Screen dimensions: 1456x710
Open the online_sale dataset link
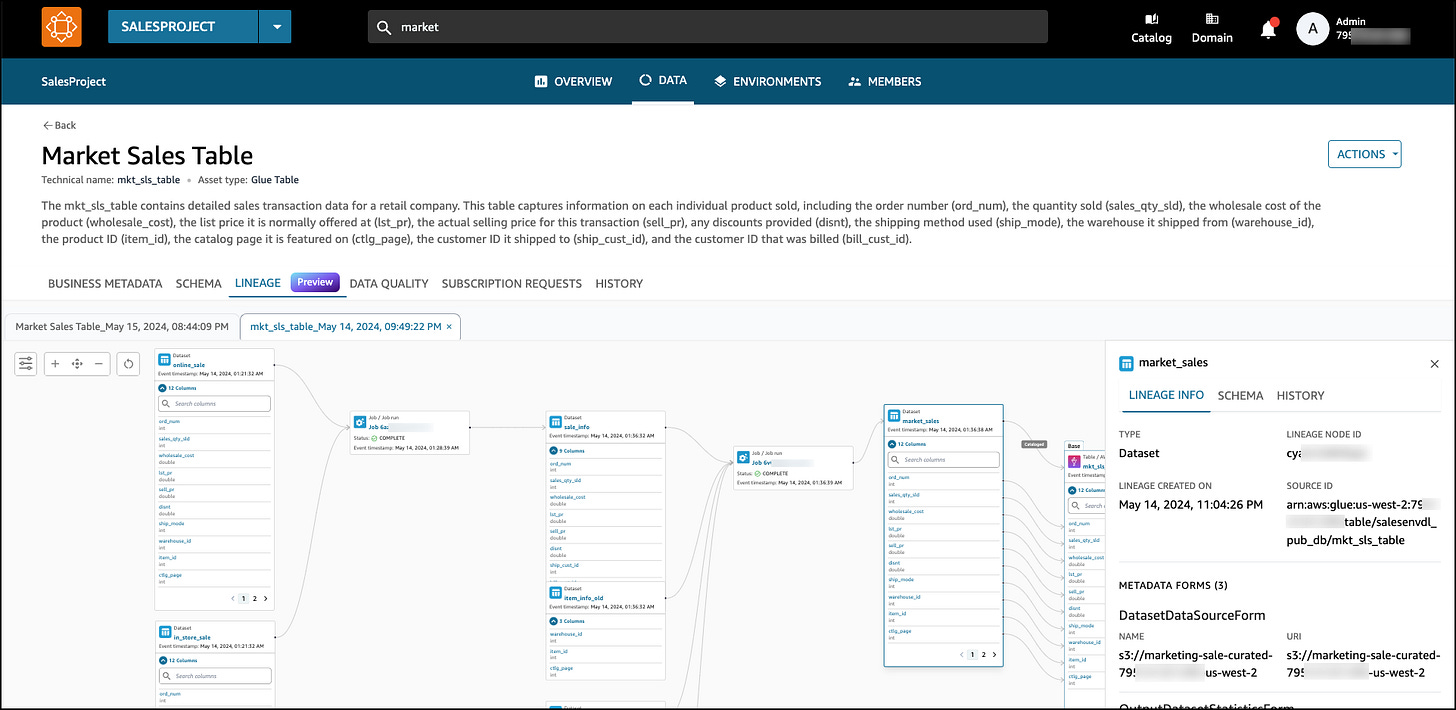188,365
